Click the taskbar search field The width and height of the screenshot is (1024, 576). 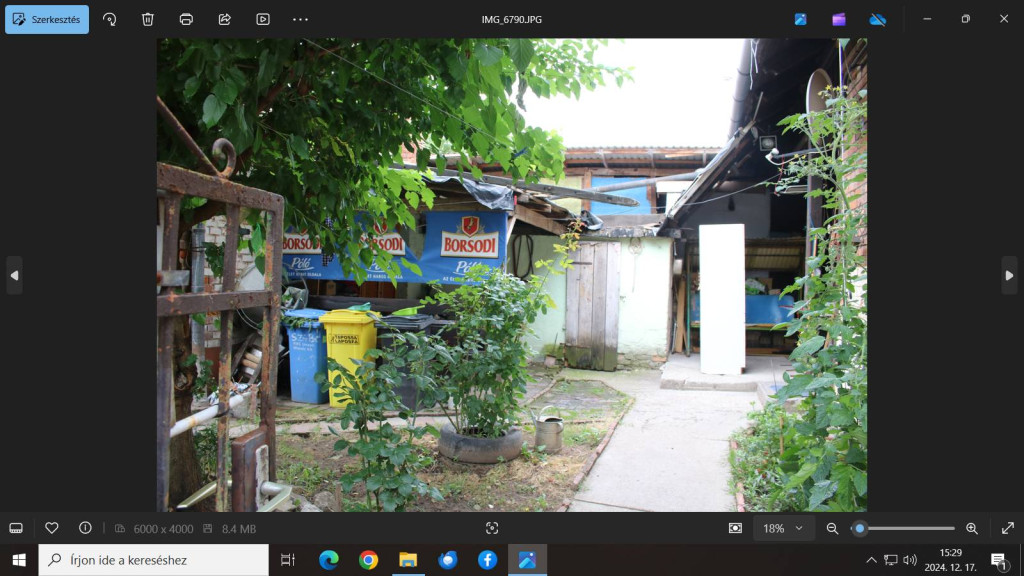(x=154, y=560)
